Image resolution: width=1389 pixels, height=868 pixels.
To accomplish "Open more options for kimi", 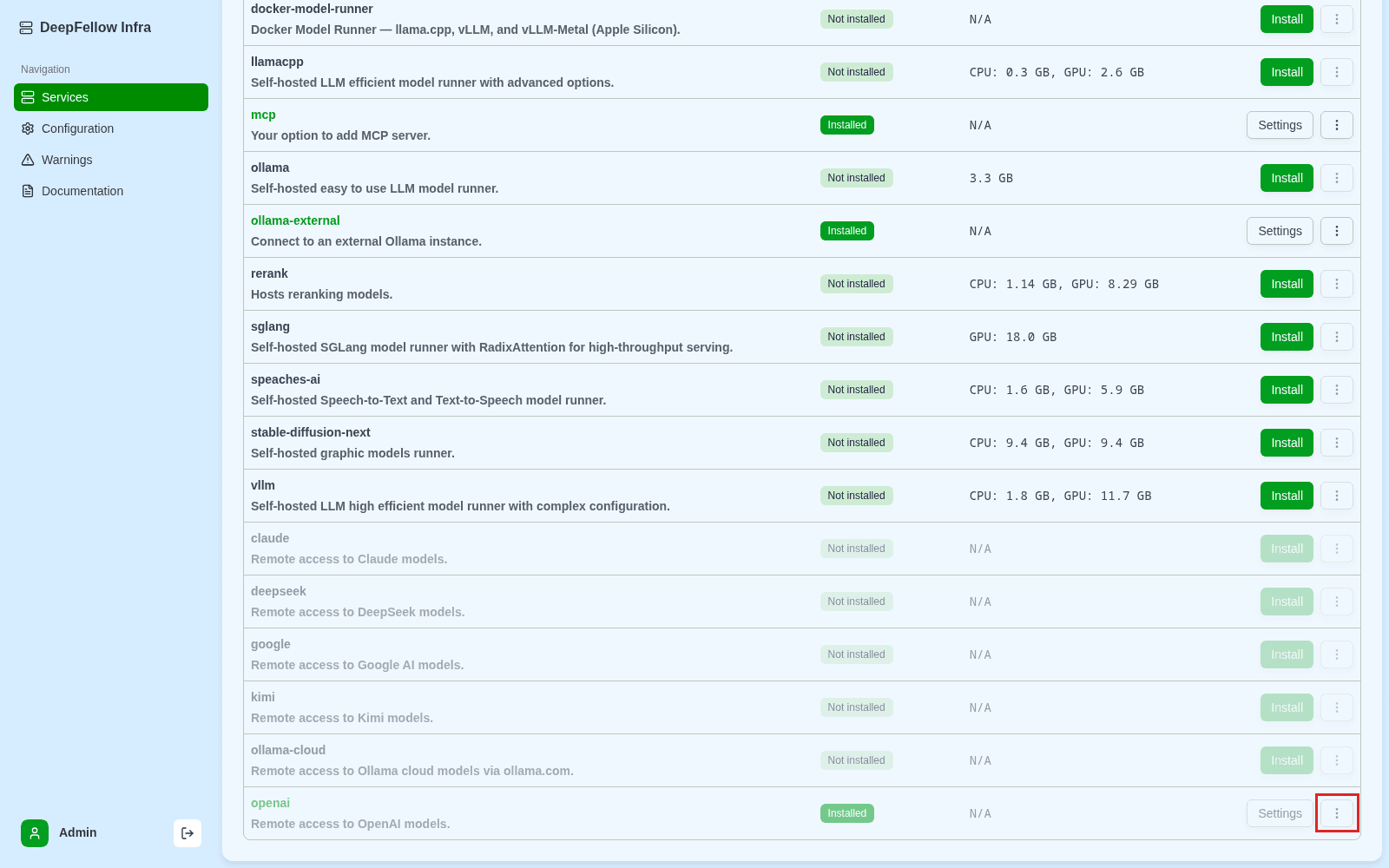I will tap(1337, 707).
